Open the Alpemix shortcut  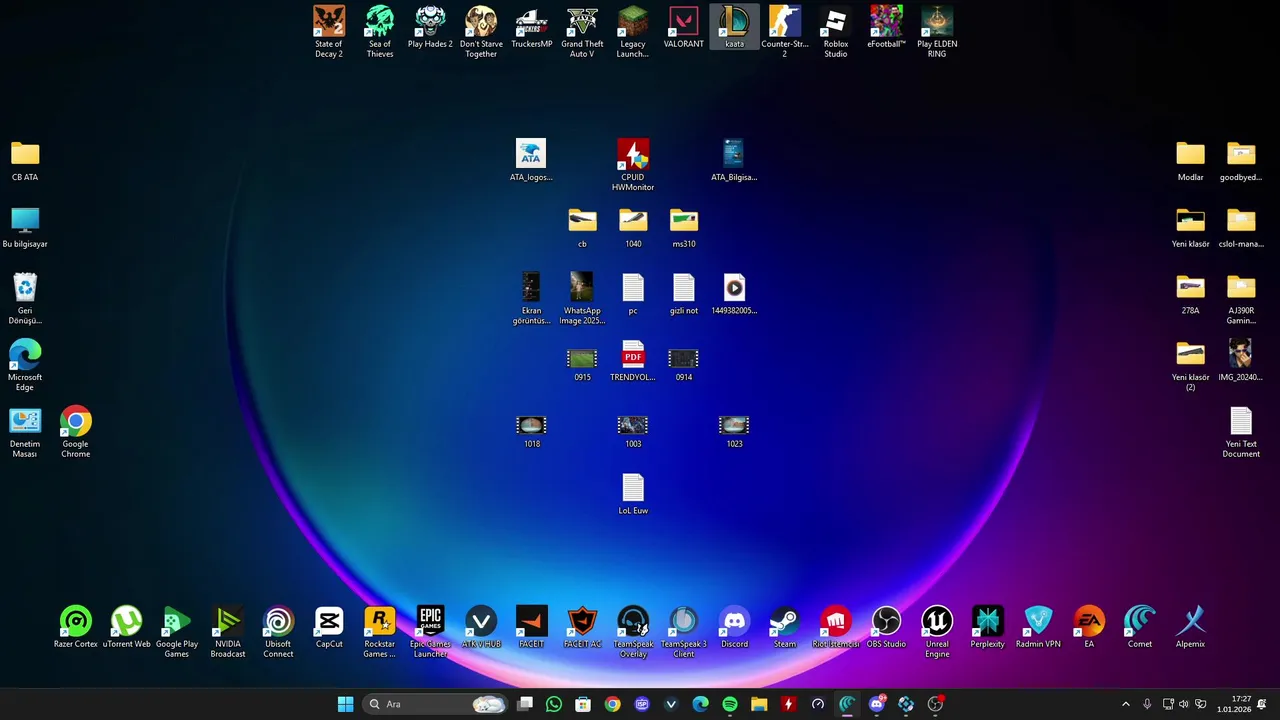point(1190,628)
